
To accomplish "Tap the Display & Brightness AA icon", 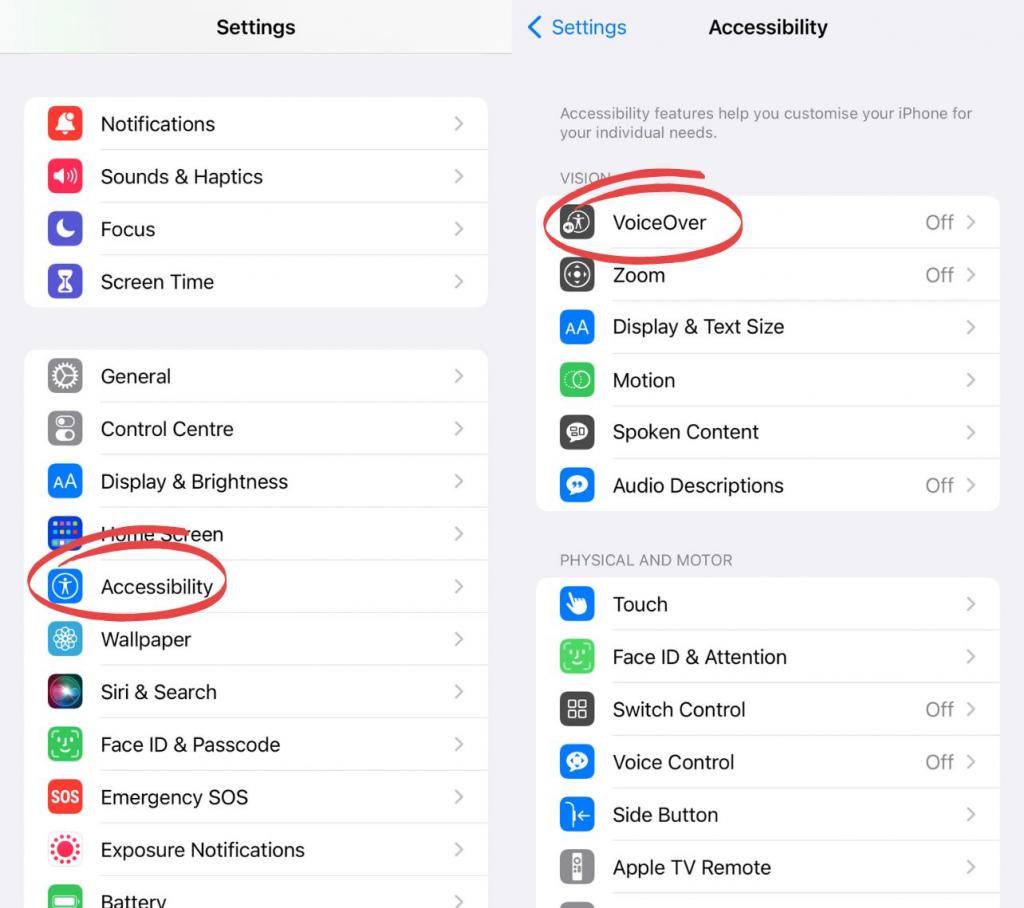I will point(65,481).
